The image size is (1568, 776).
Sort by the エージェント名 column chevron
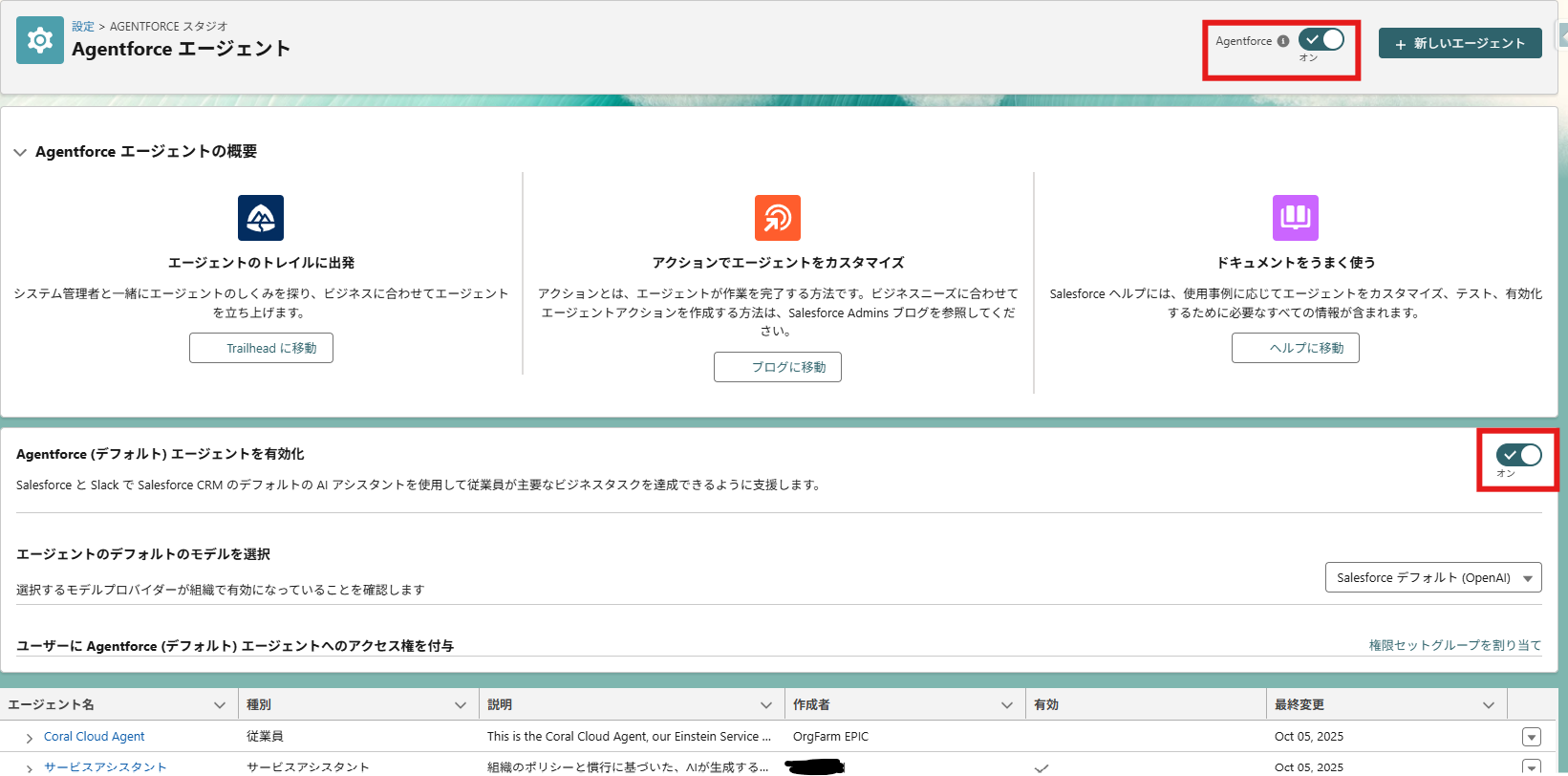point(220,705)
